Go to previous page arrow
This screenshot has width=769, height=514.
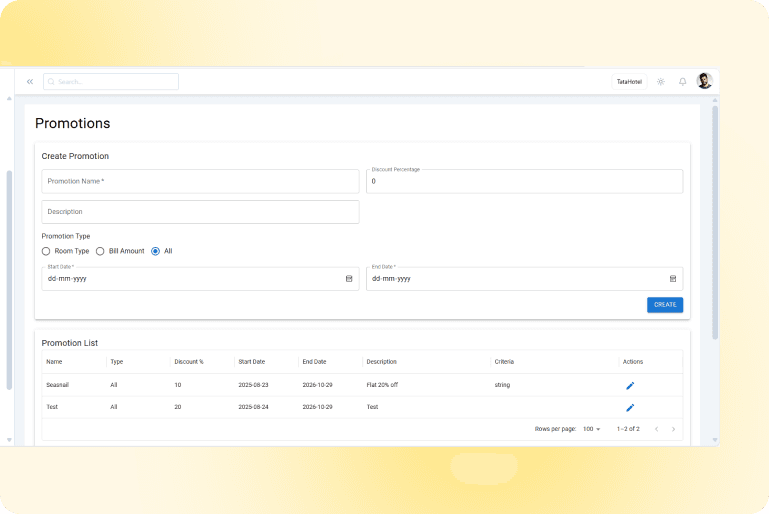click(x=657, y=429)
